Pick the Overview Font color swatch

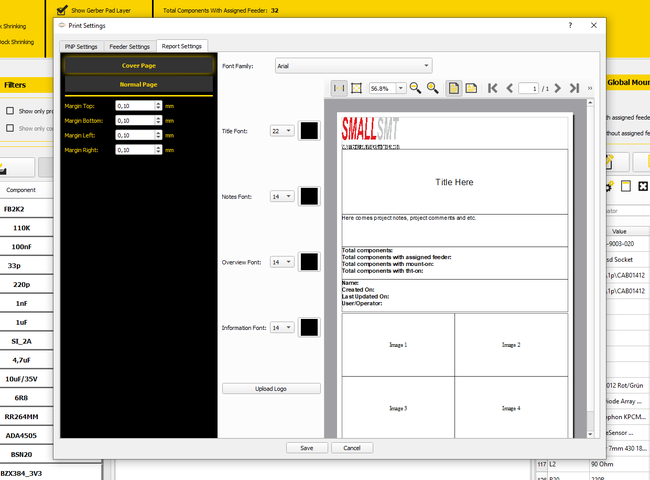tap(309, 262)
